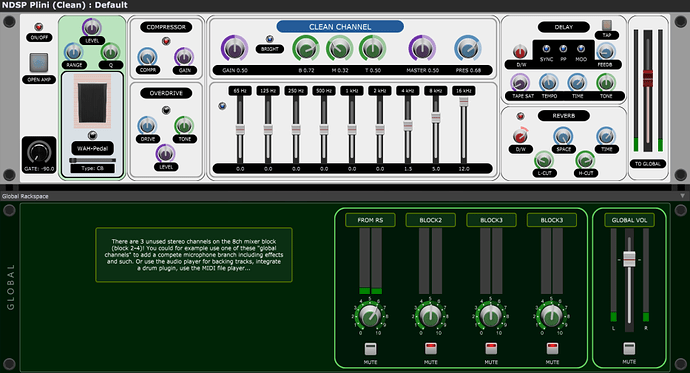Enable the delay SYNC LED

tap(547, 48)
